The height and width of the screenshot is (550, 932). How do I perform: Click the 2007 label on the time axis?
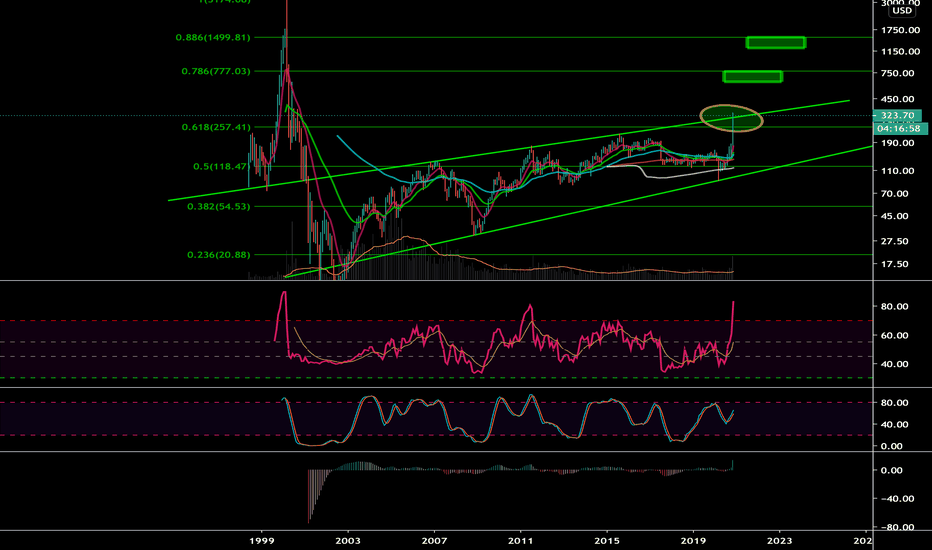click(x=434, y=540)
